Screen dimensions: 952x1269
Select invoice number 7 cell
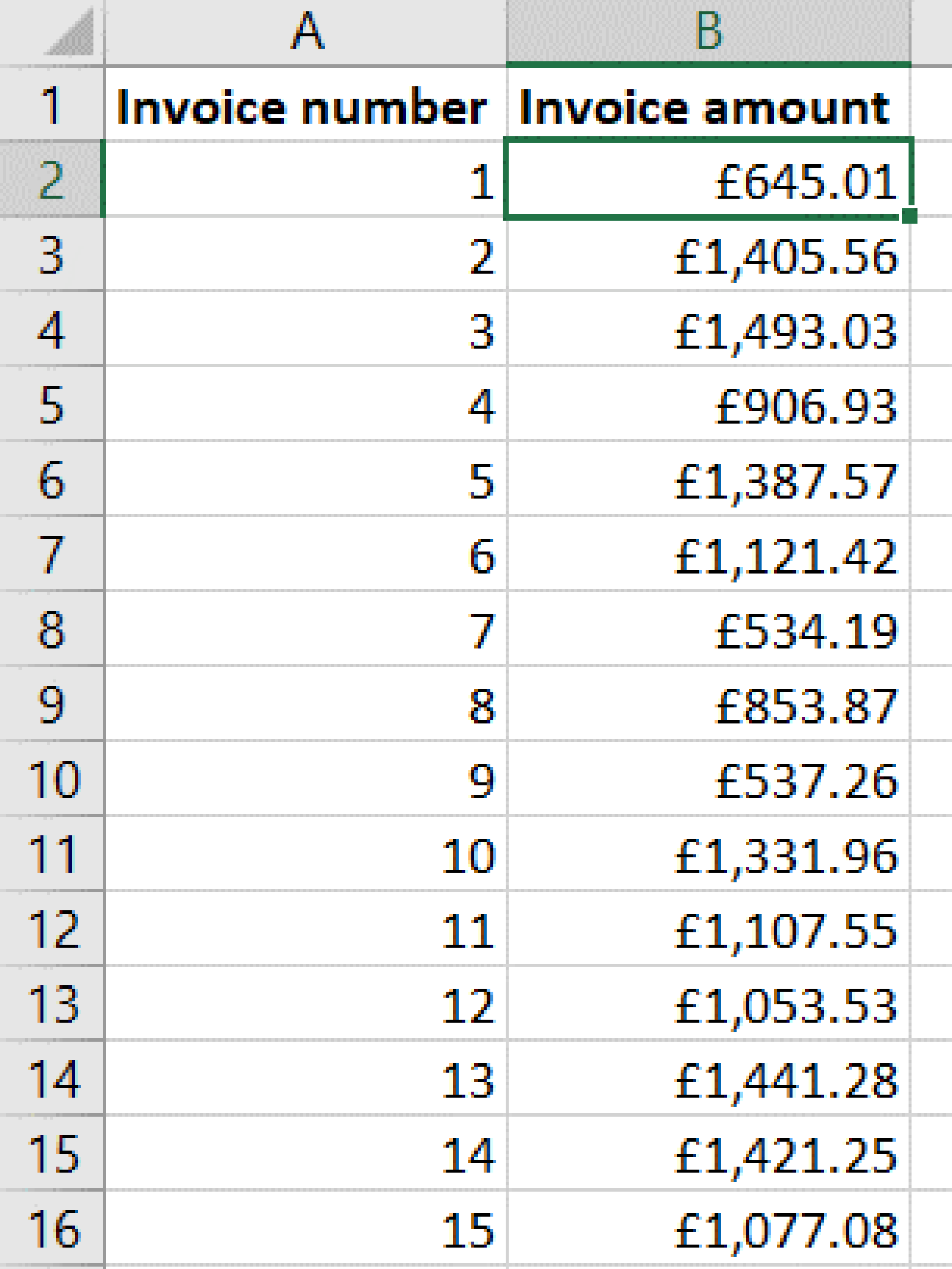(306, 630)
